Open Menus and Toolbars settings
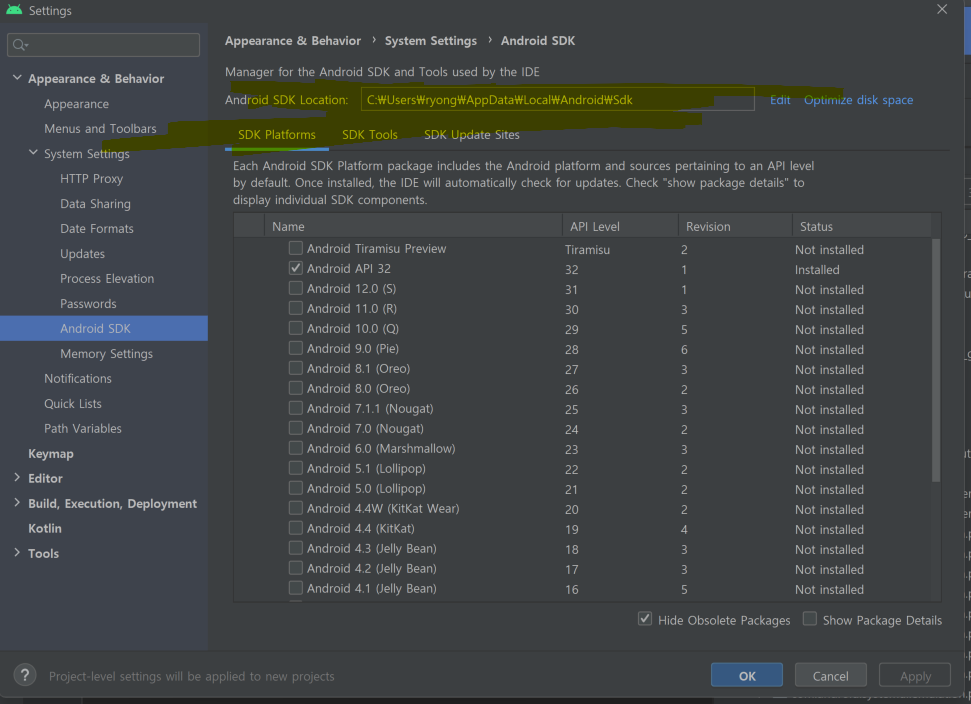This screenshot has height=704, width=971. [100, 129]
